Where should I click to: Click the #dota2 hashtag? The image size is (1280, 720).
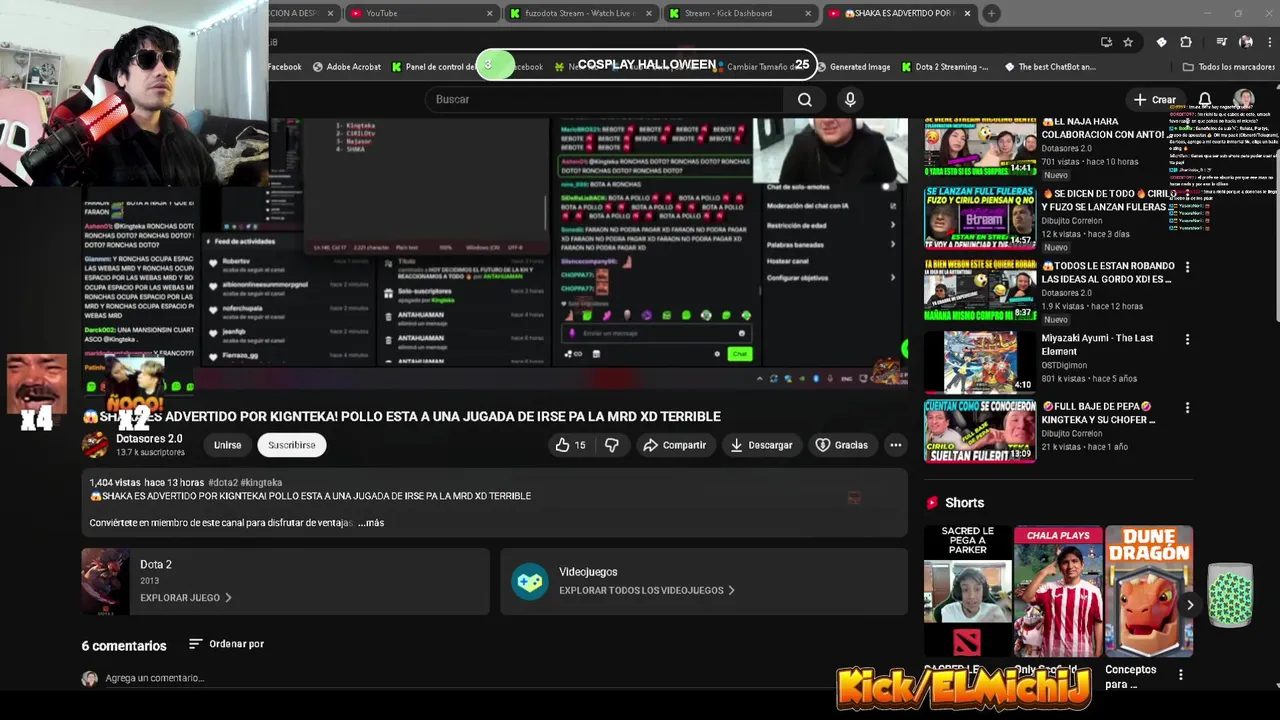pyautogui.click(x=222, y=482)
